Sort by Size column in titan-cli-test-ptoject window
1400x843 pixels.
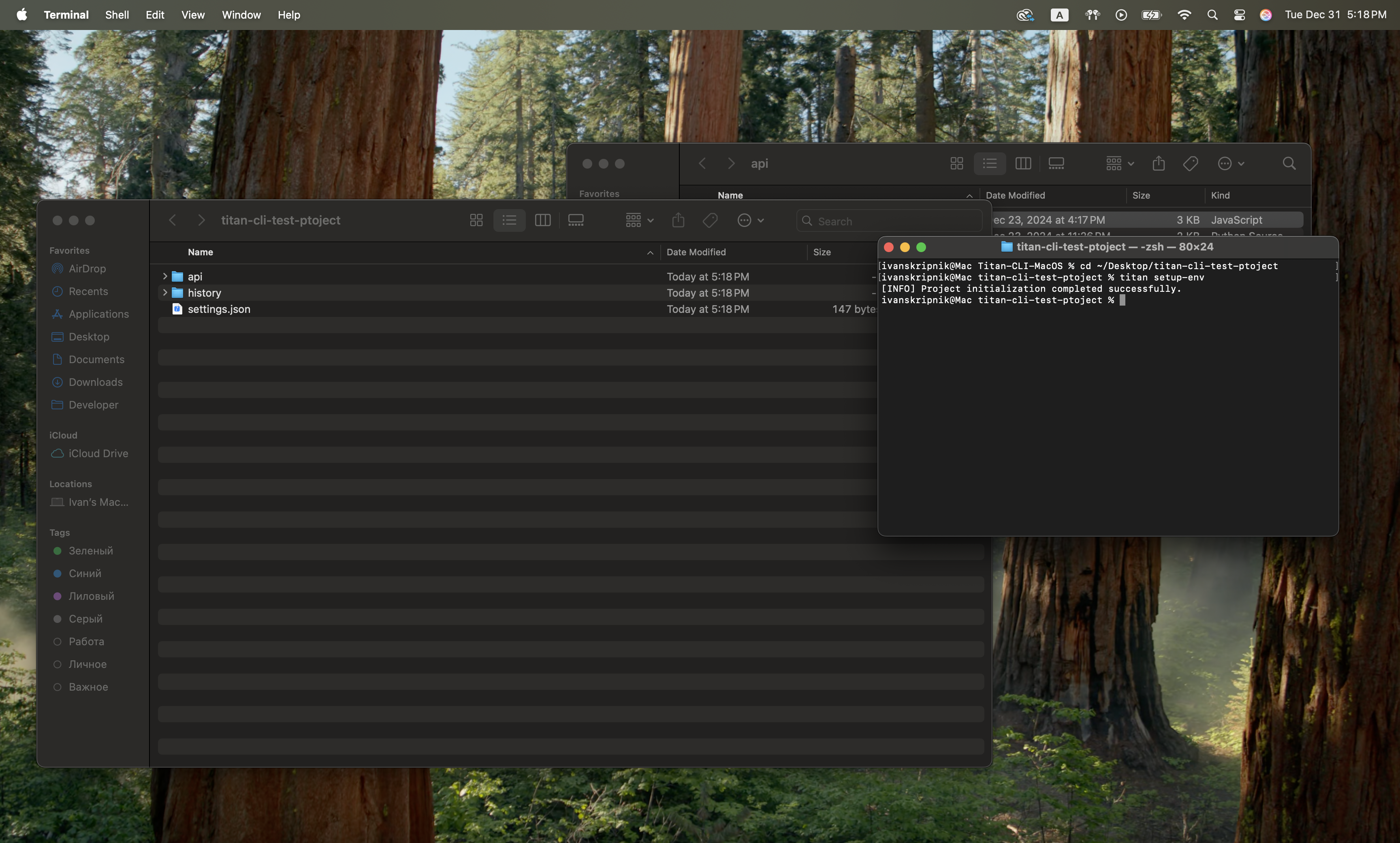tap(822, 252)
